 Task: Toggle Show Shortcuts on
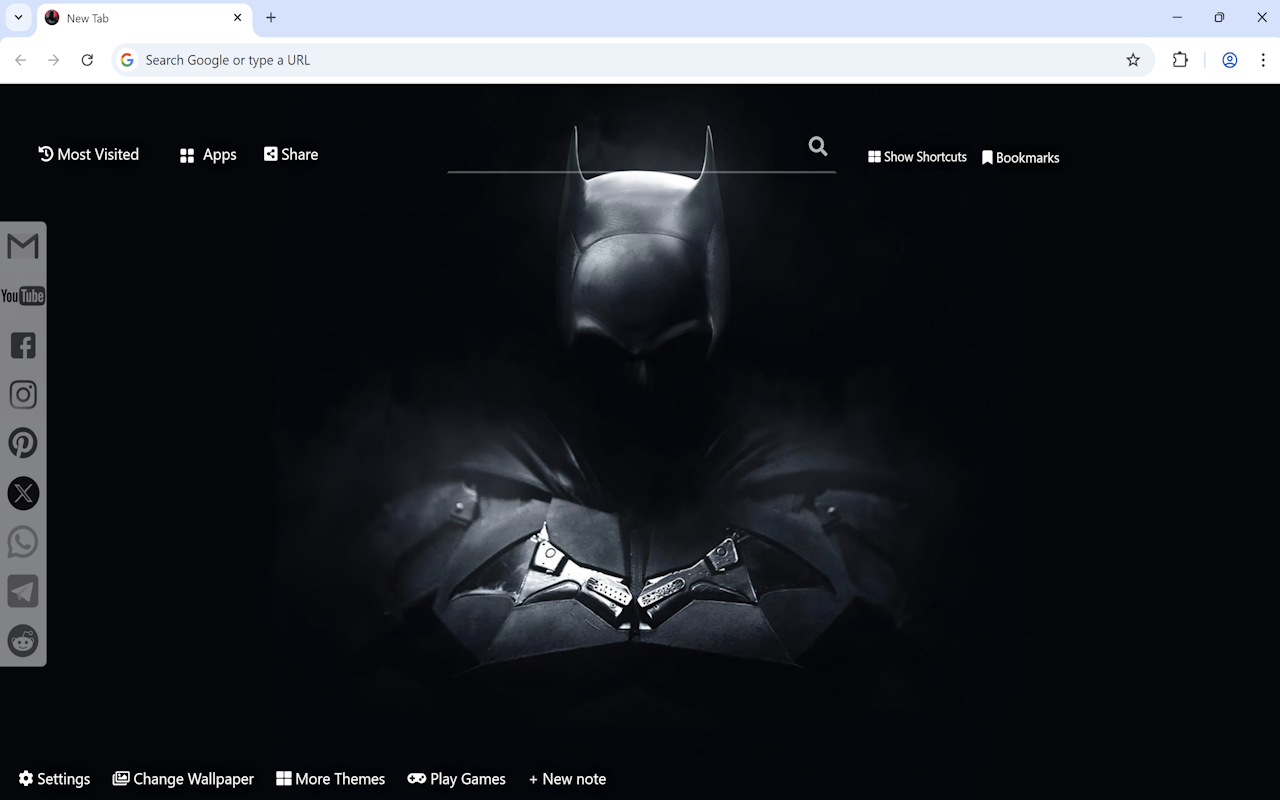tap(917, 157)
